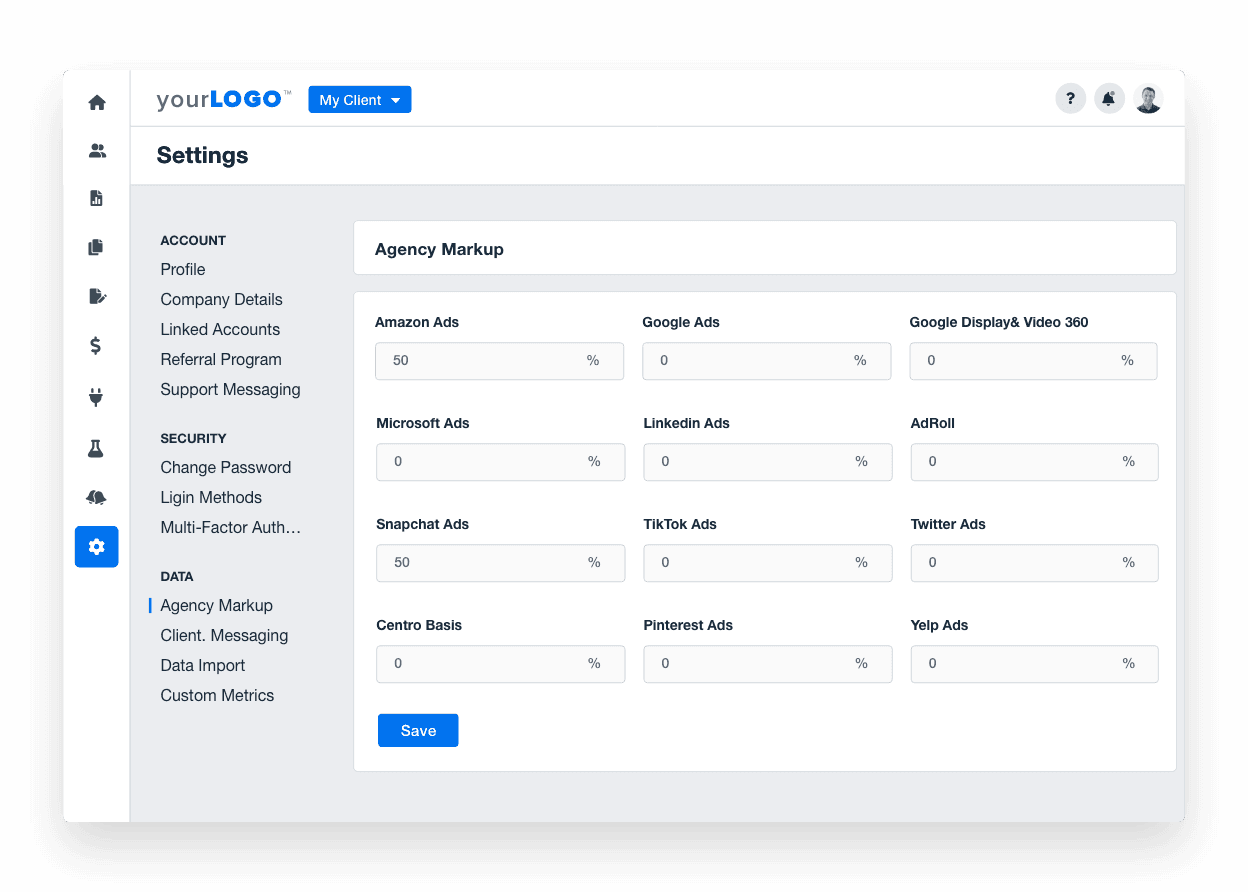Open the Change Password settings

point(225,467)
